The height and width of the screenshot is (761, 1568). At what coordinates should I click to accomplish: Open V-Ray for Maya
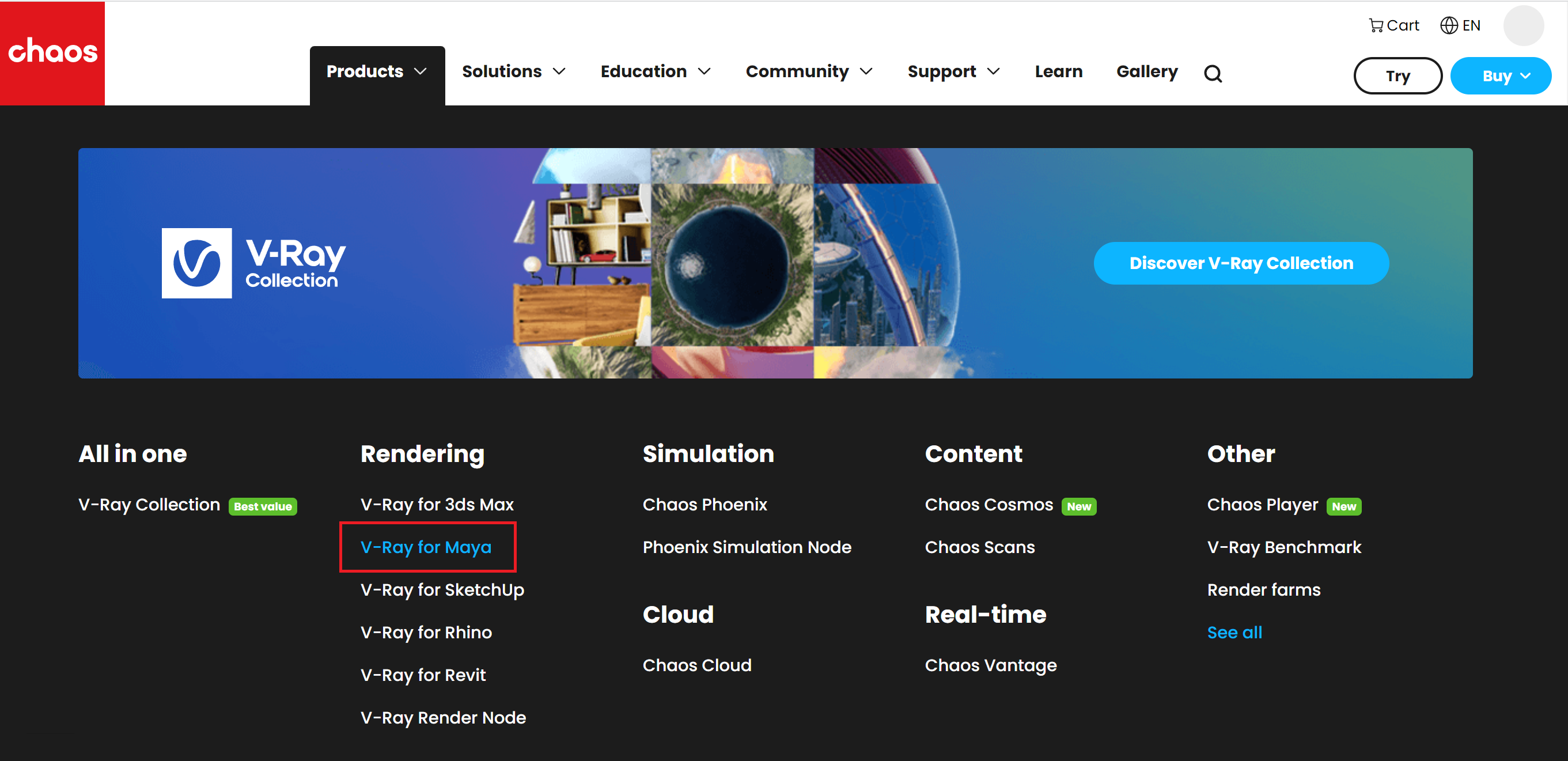pyautogui.click(x=426, y=547)
